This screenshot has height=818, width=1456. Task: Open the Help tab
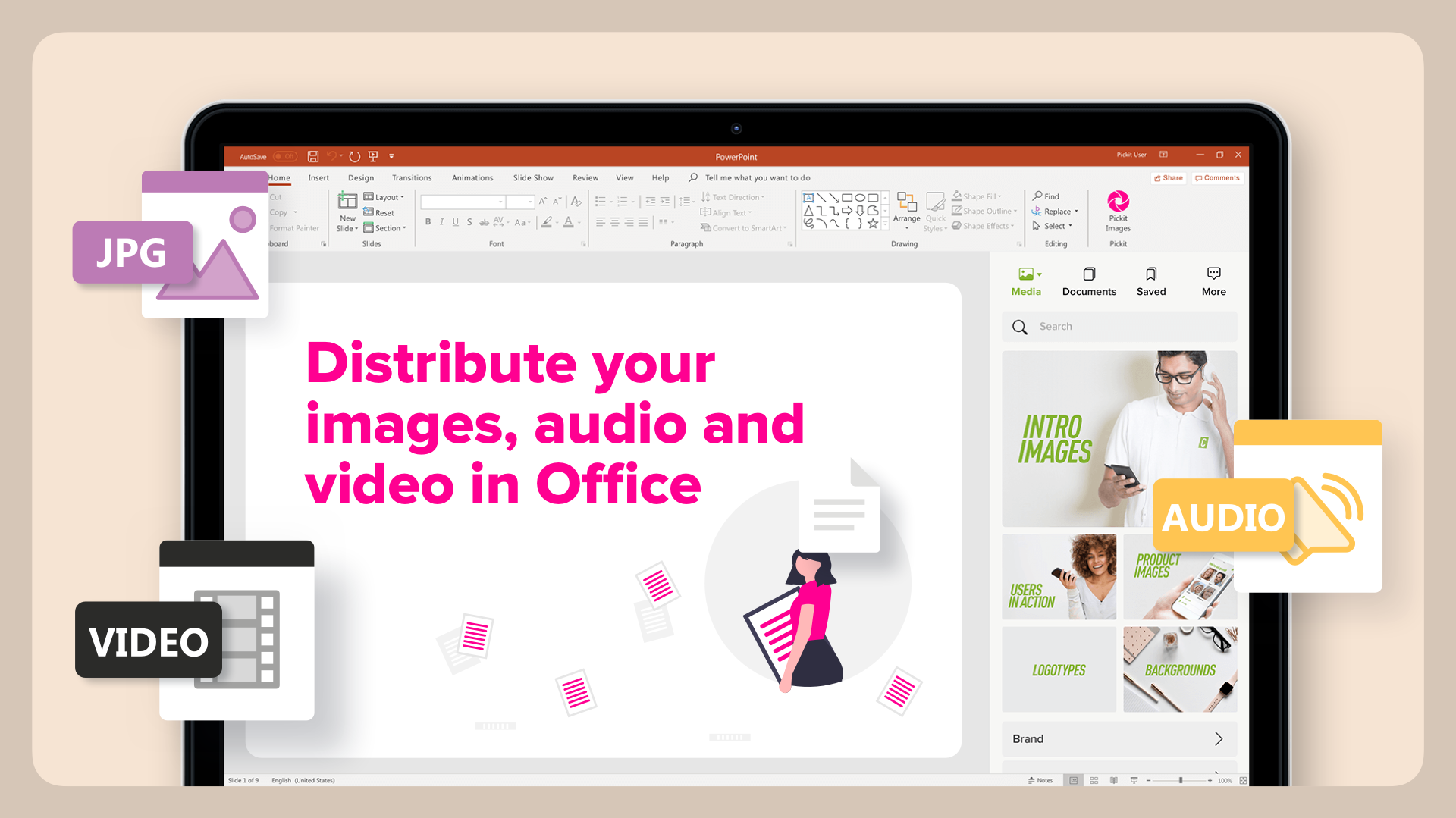pyautogui.click(x=661, y=178)
